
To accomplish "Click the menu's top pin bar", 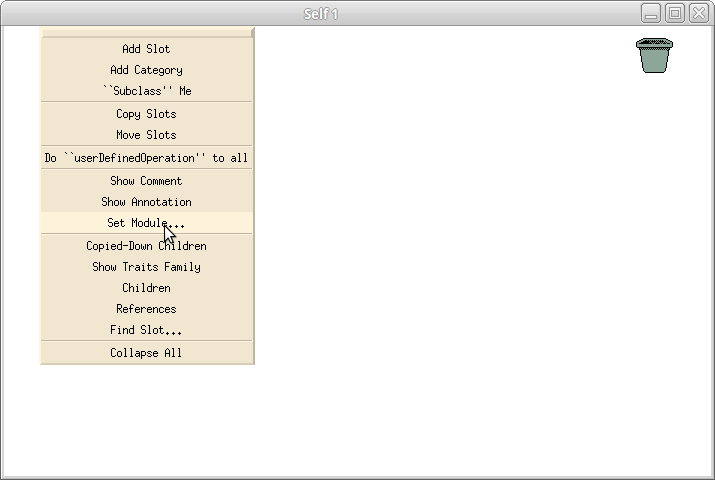I will (x=147, y=32).
